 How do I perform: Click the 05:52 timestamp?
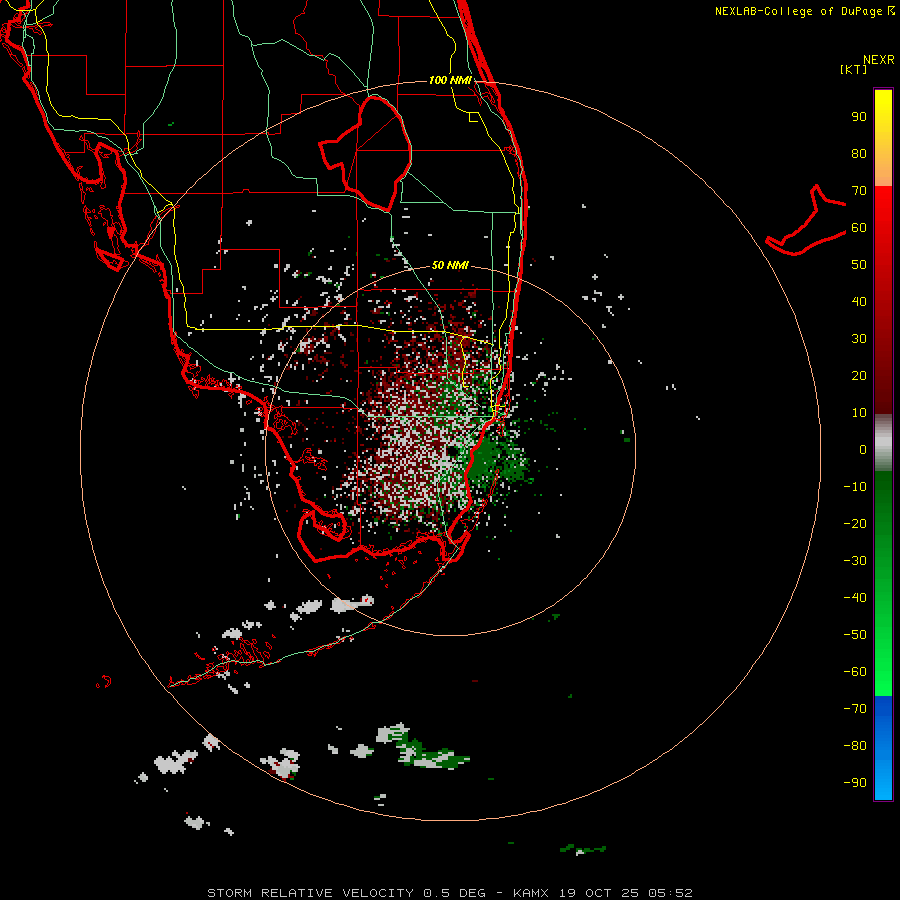click(x=671, y=893)
